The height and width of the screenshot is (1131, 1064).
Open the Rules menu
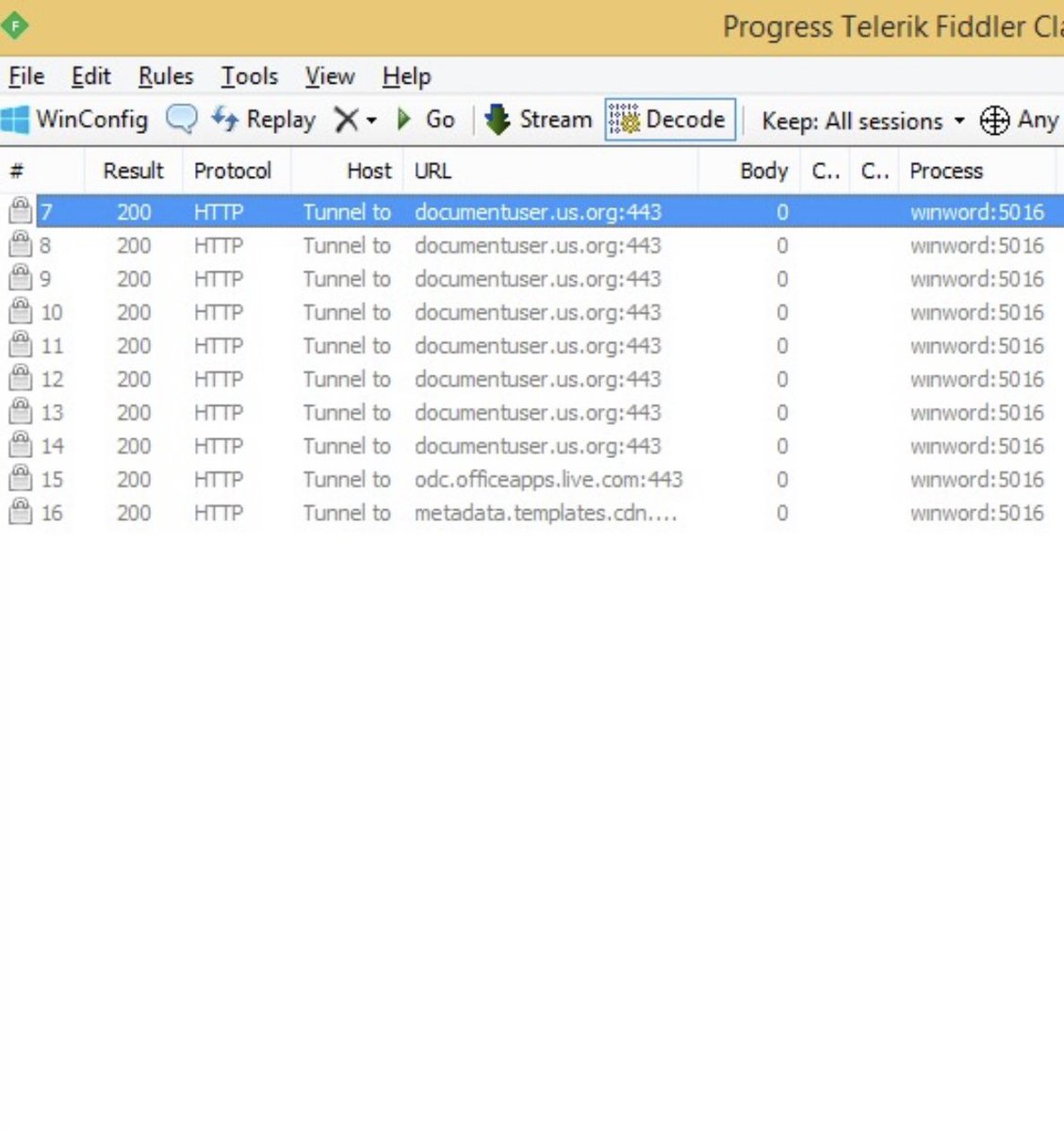166,76
